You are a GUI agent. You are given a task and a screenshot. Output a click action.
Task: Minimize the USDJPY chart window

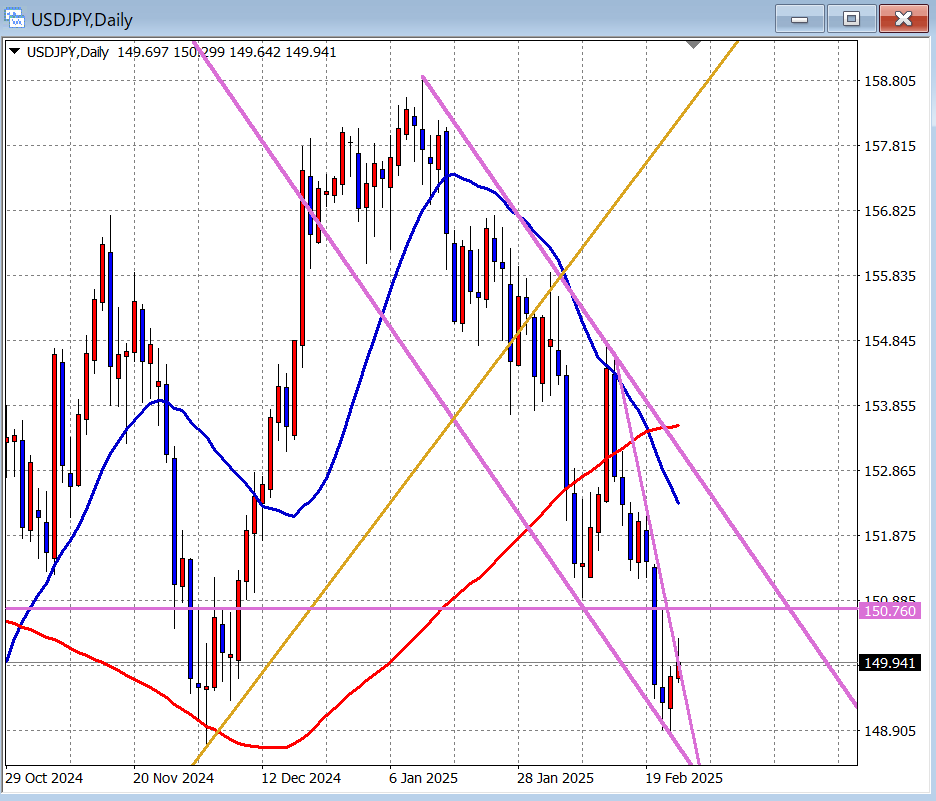pos(799,18)
